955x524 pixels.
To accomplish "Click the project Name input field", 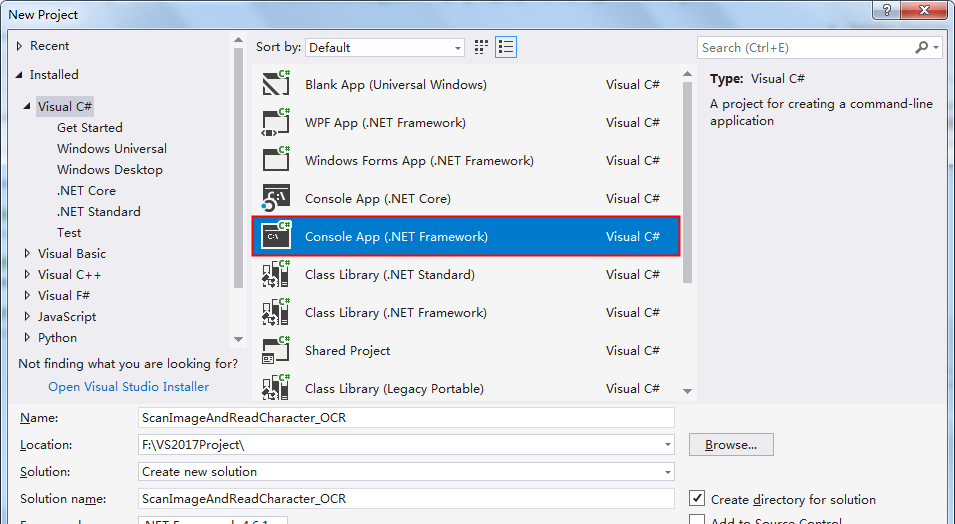I will click(406, 418).
